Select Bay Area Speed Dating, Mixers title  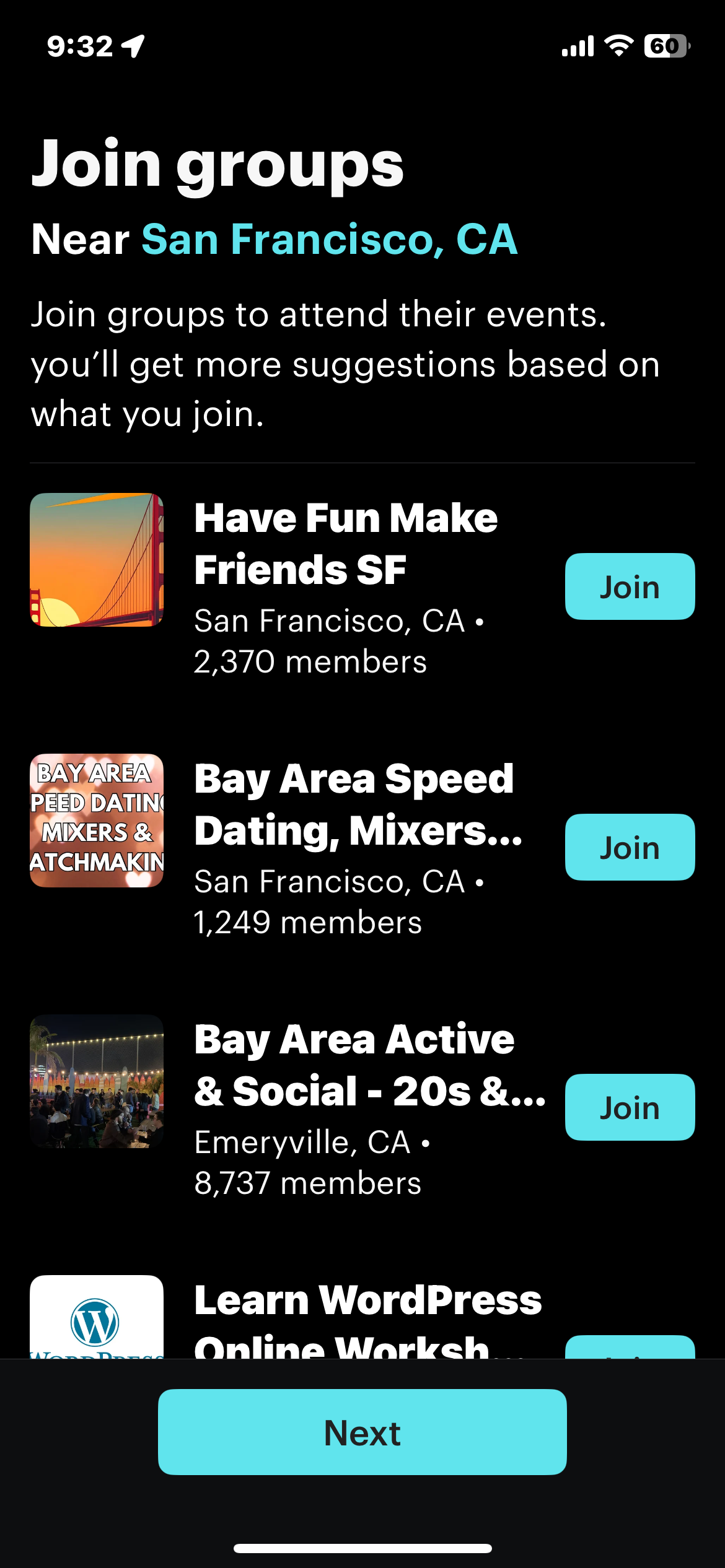(x=358, y=804)
